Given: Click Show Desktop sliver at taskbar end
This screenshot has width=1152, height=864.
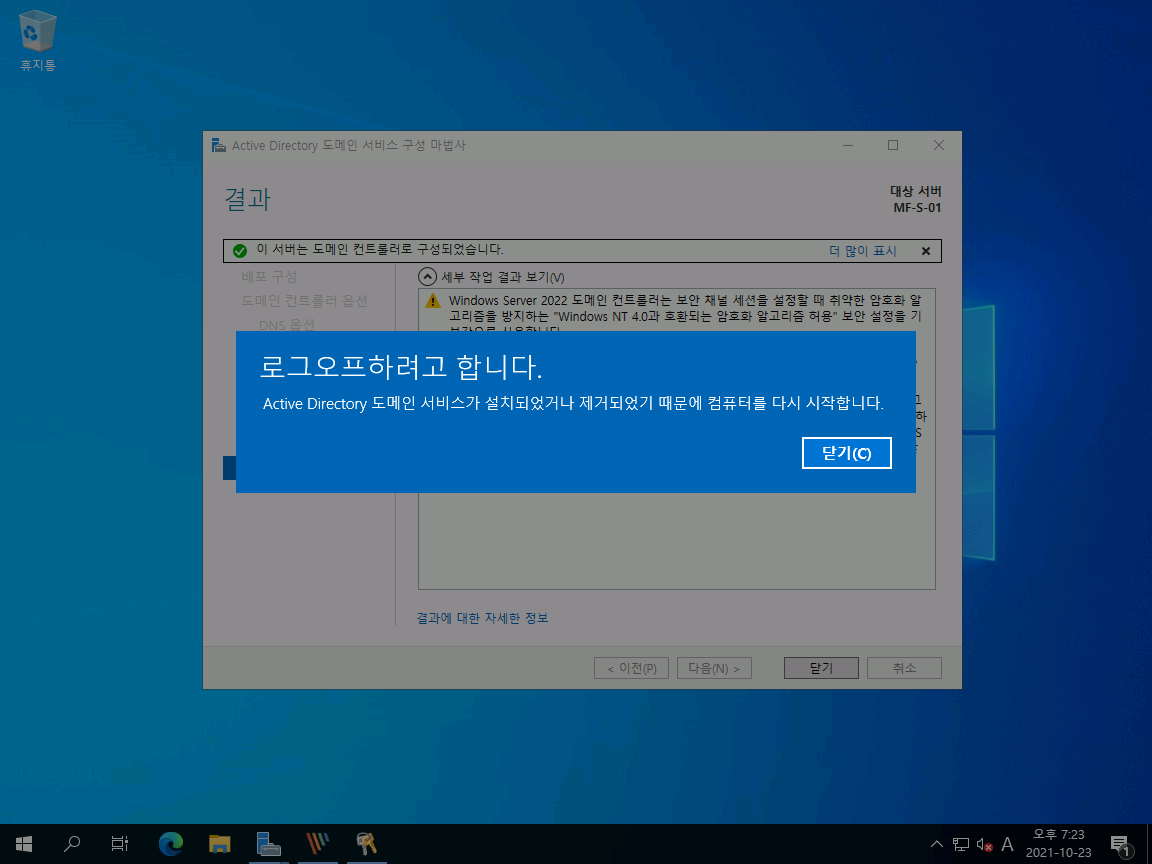Looking at the screenshot, I should click(1148, 844).
